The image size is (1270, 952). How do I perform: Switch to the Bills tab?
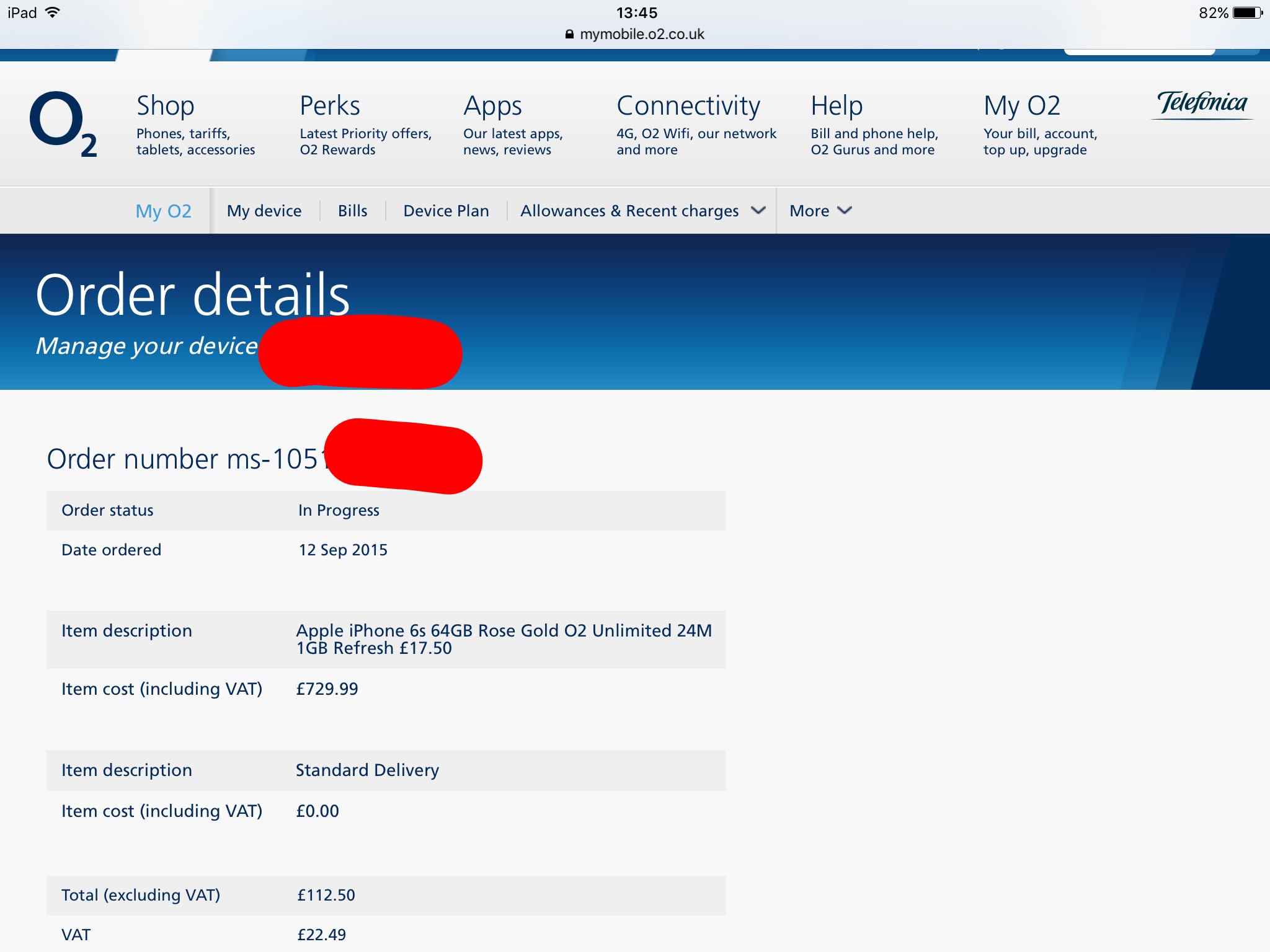point(353,211)
